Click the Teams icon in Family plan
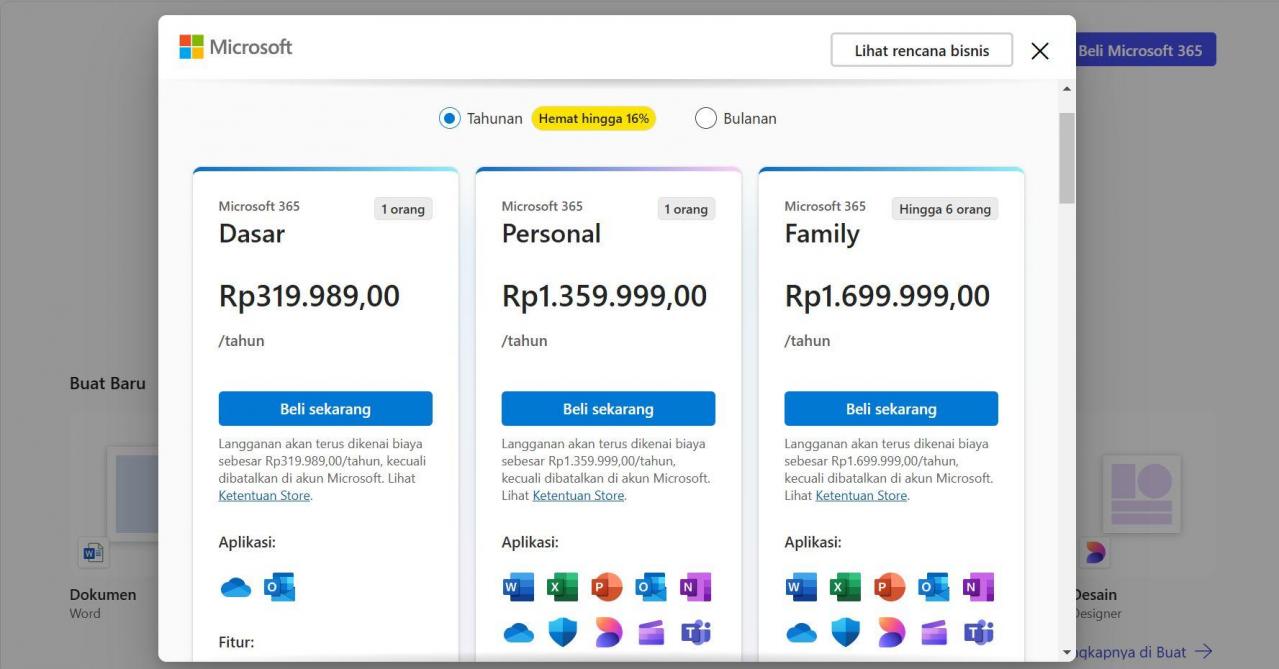This screenshot has height=669, width=1279. tap(978, 632)
